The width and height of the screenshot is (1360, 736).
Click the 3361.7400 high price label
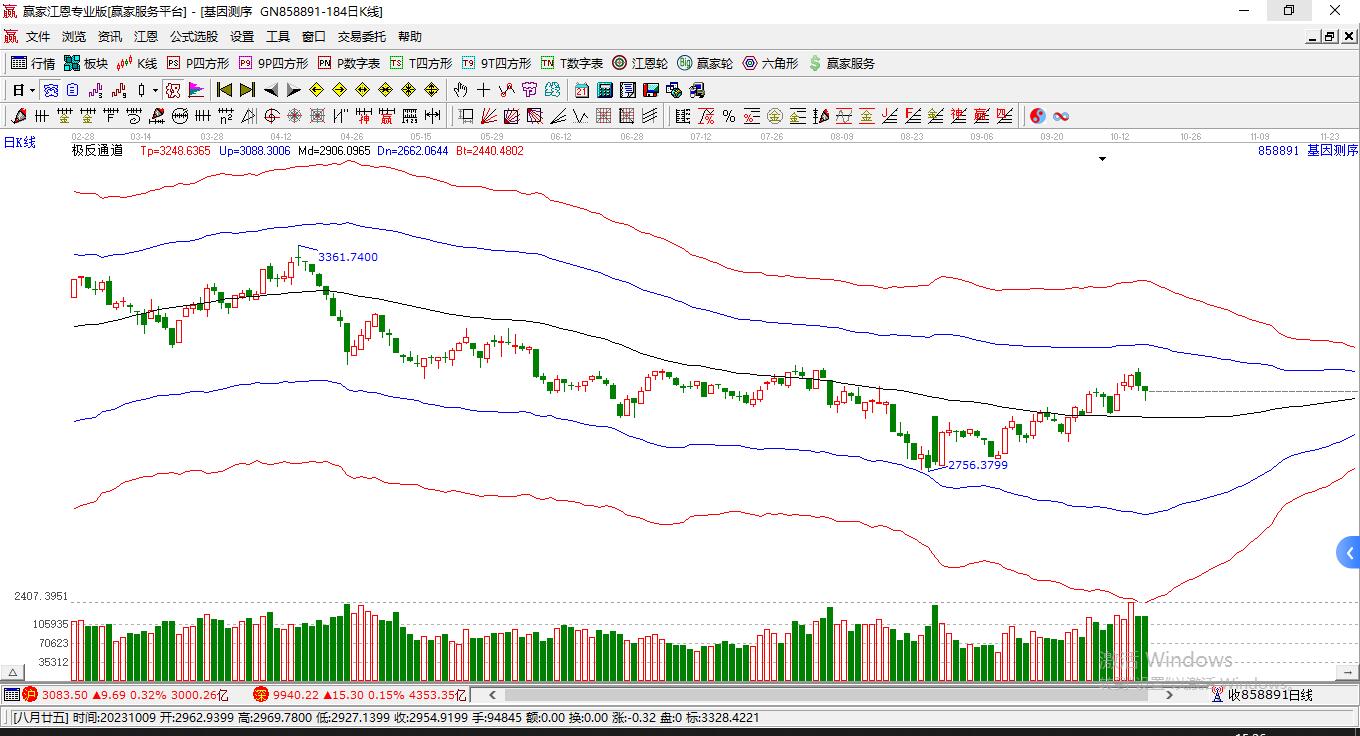point(348,257)
